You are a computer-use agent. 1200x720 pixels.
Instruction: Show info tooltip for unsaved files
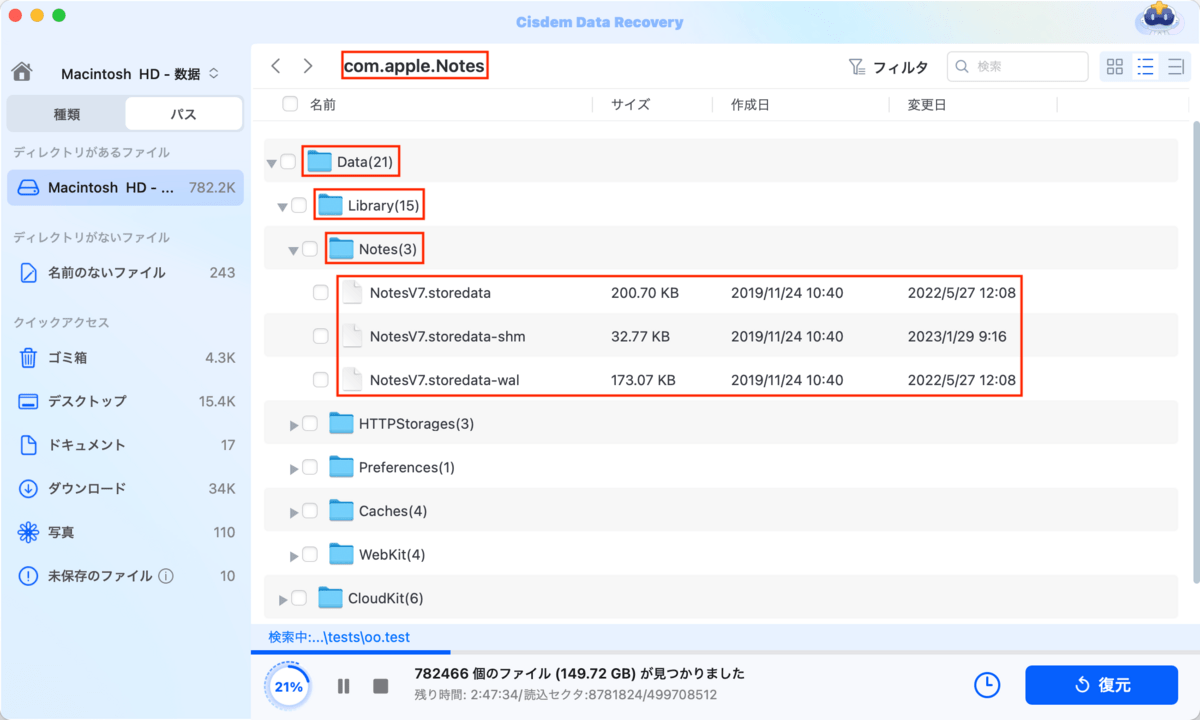[166, 576]
